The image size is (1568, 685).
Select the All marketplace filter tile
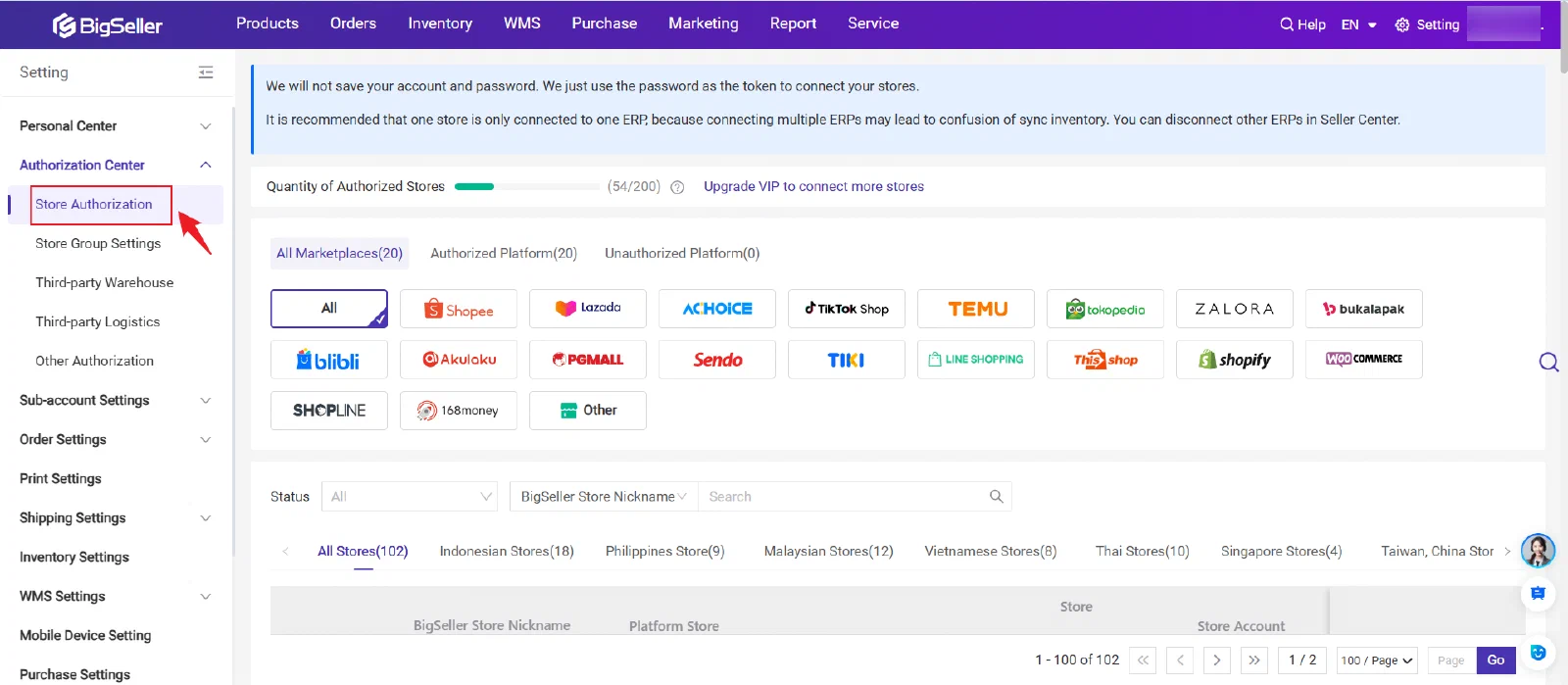329,309
